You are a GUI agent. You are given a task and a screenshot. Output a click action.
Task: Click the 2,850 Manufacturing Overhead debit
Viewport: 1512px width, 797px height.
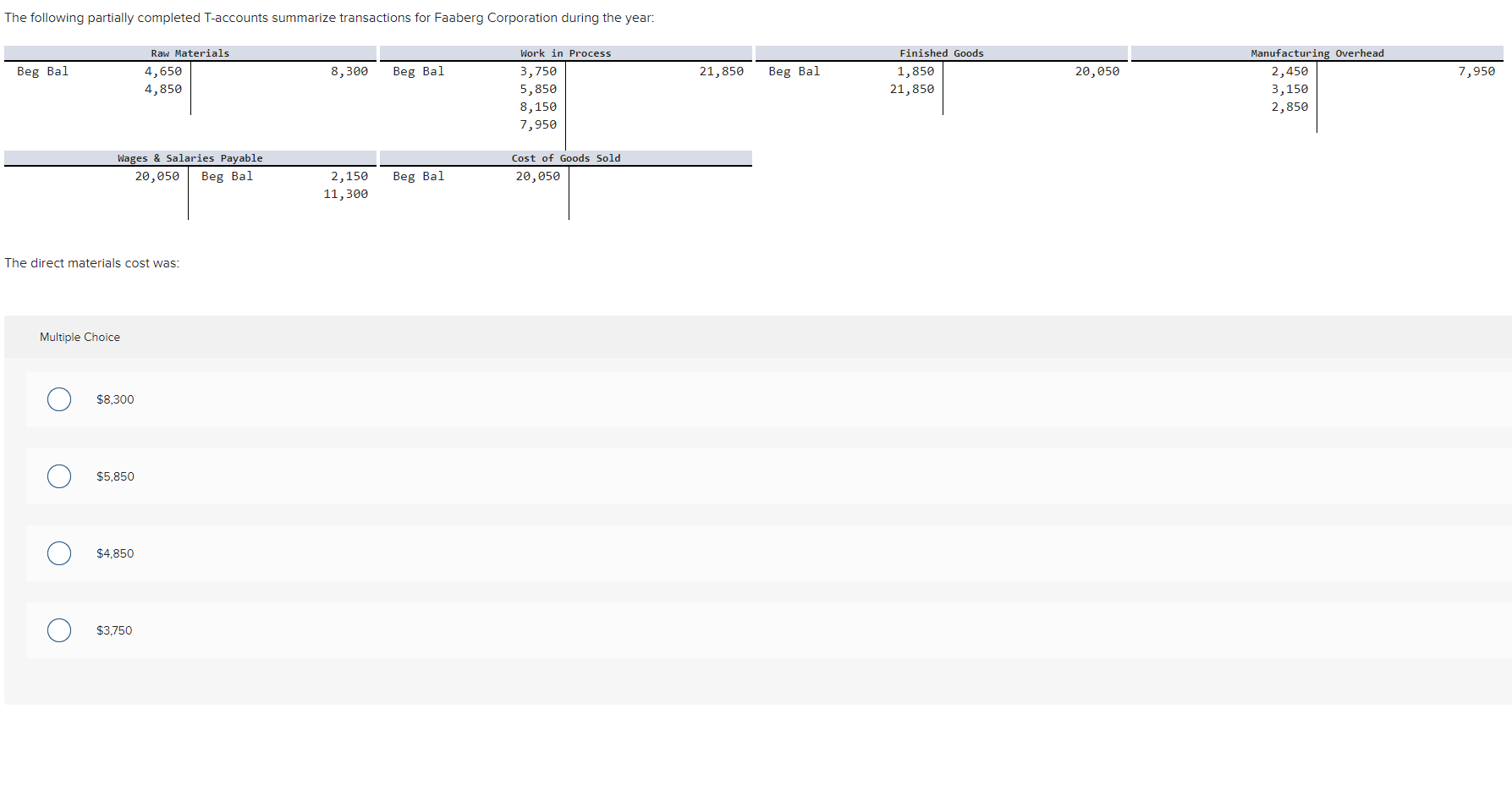click(1289, 107)
